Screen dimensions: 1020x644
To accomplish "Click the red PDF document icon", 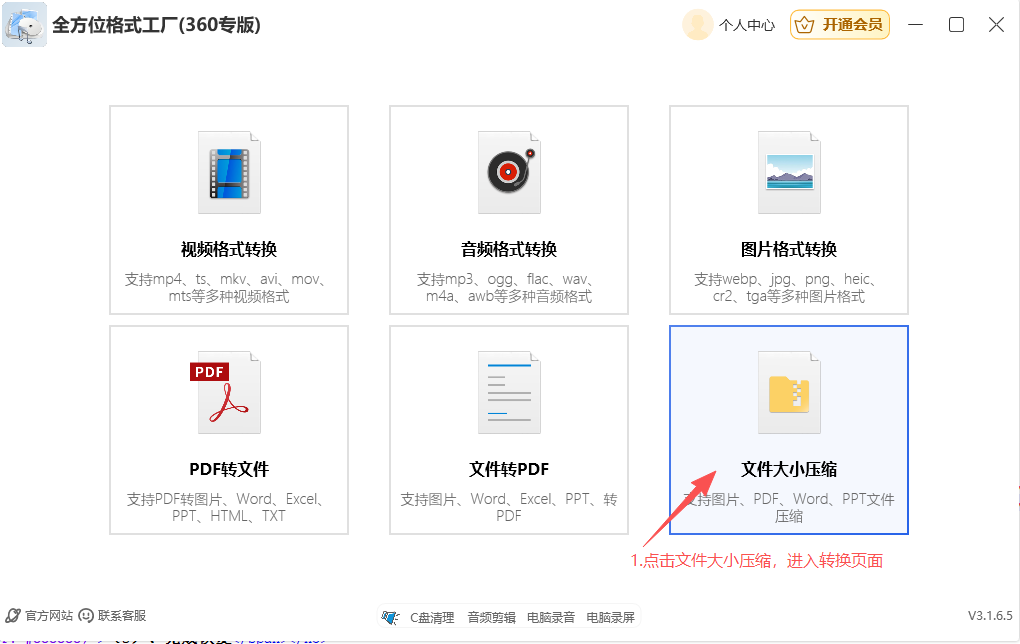I will click(227, 391).
